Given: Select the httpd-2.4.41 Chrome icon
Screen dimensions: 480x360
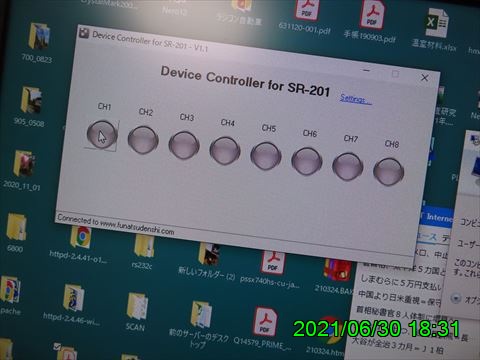Looking at the screenshot, I should [81, 237].
